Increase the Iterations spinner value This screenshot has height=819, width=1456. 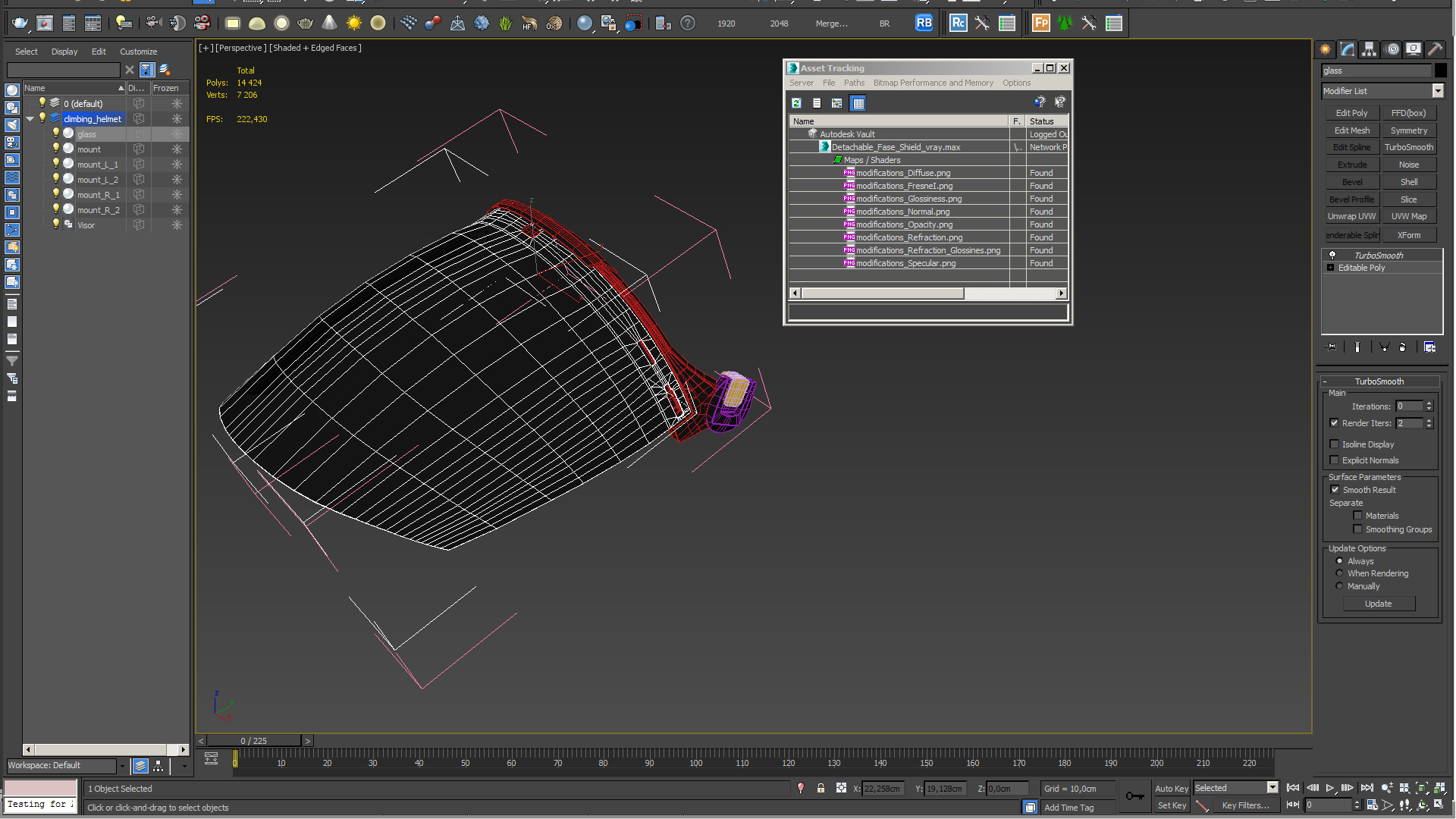pyautogui.click(x=1429, y=403)
